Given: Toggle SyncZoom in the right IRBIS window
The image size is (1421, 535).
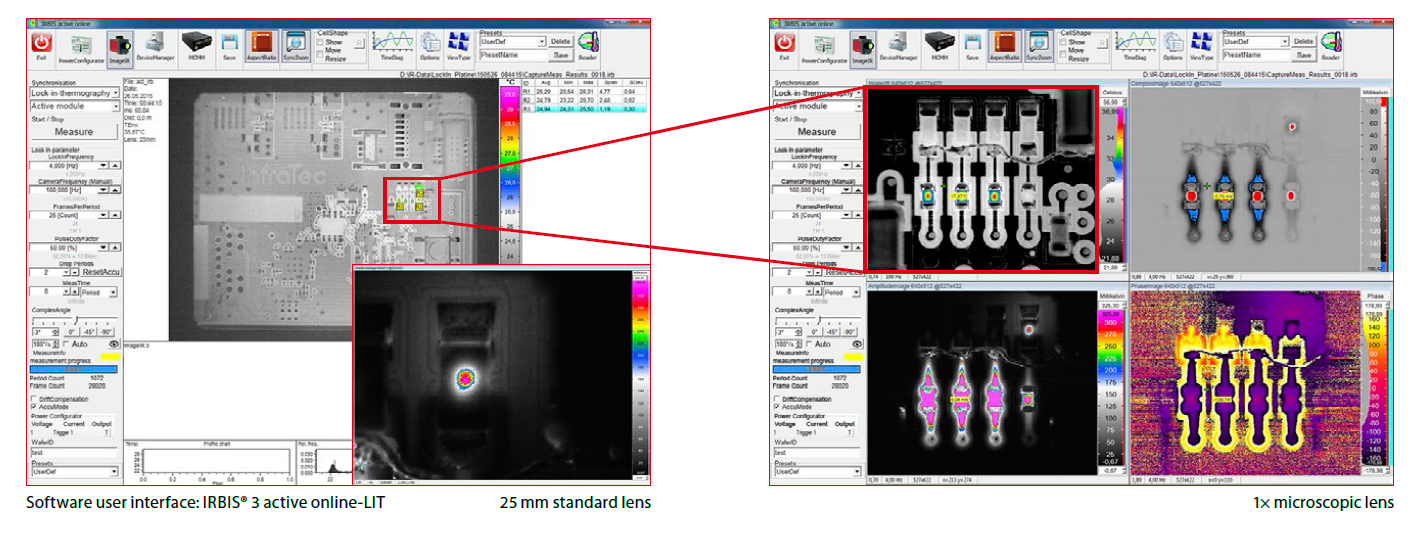Looking at the screenshot, I should coord(1040,46).
